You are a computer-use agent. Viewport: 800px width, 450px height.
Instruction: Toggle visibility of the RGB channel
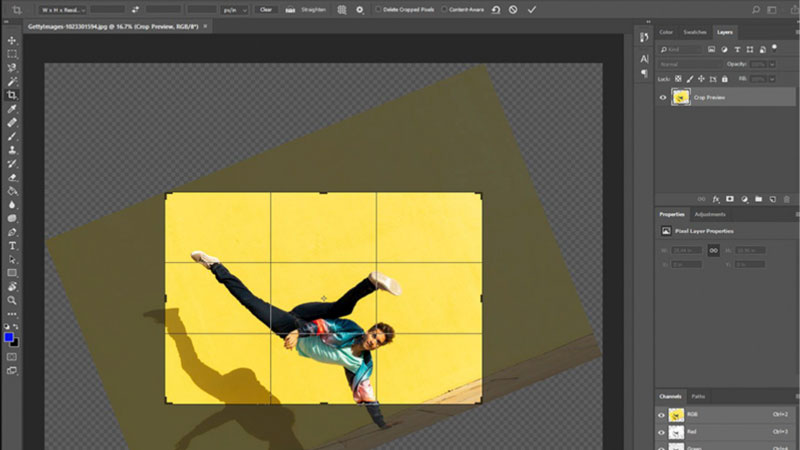click(x=662, y=415)
